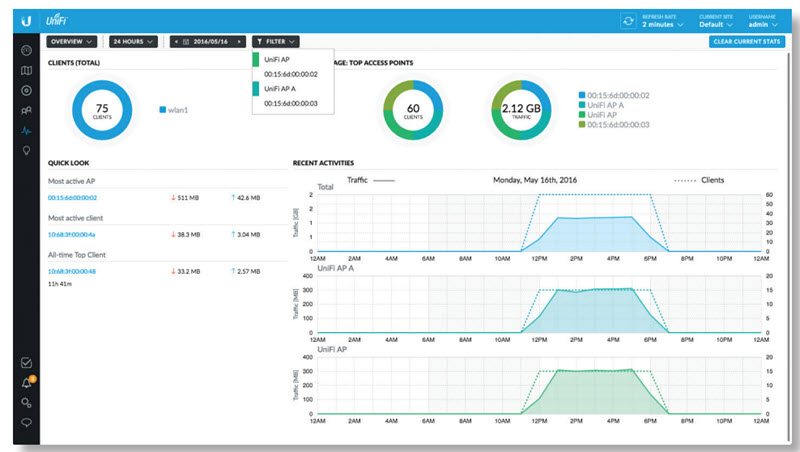Screen dimensions: 800x452
Task: Open the Filter menu
Action: pyautogui.click(x=276, y=41)
